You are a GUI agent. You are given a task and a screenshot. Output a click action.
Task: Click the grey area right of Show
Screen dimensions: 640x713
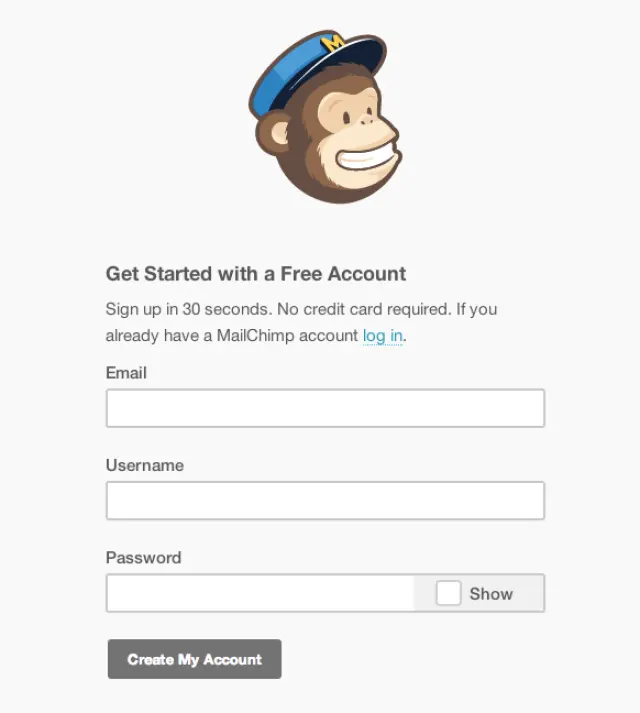coord(530,593)
